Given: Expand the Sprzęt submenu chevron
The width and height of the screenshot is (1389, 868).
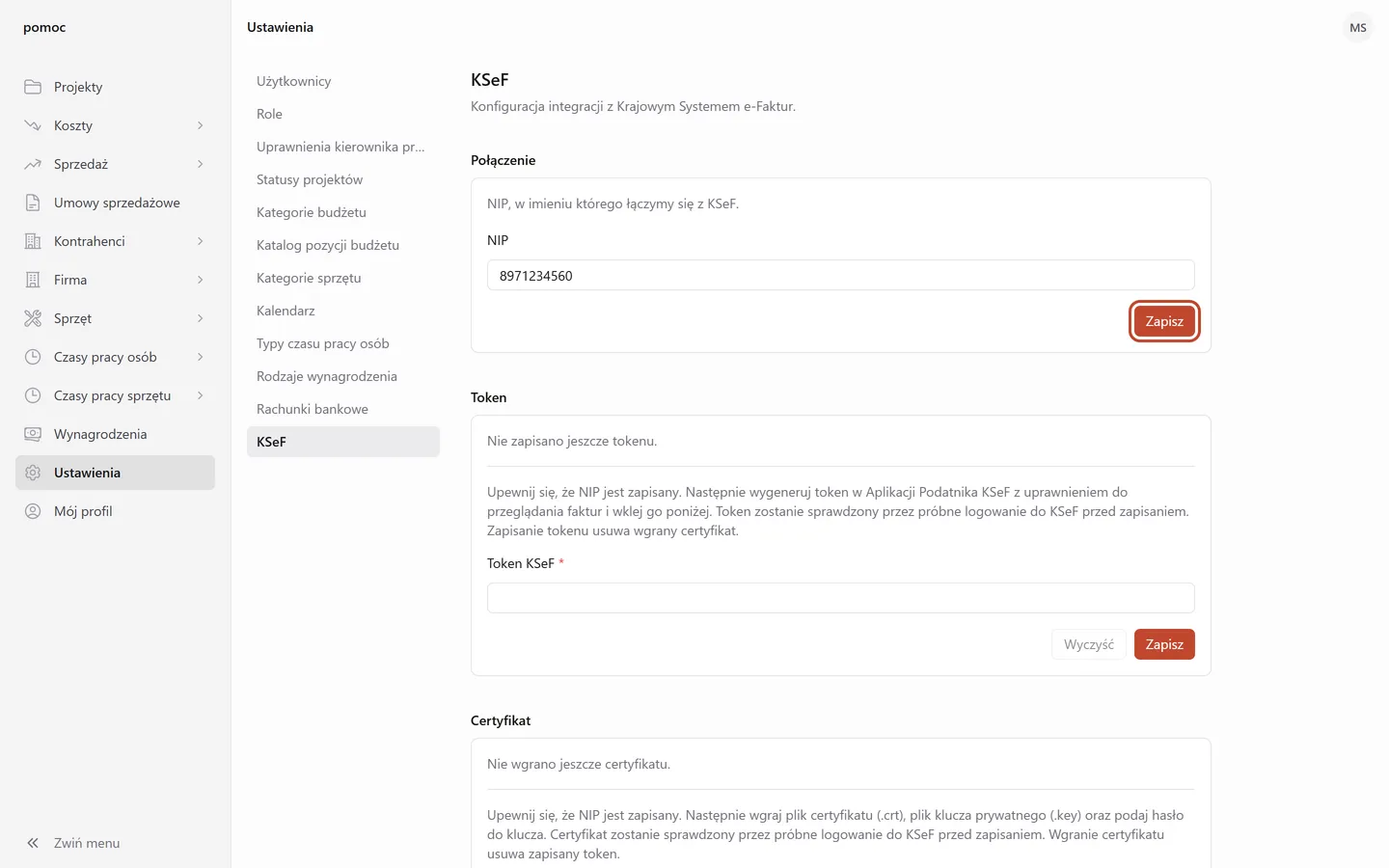Looking at the screenshot, I should click(201, 318).
